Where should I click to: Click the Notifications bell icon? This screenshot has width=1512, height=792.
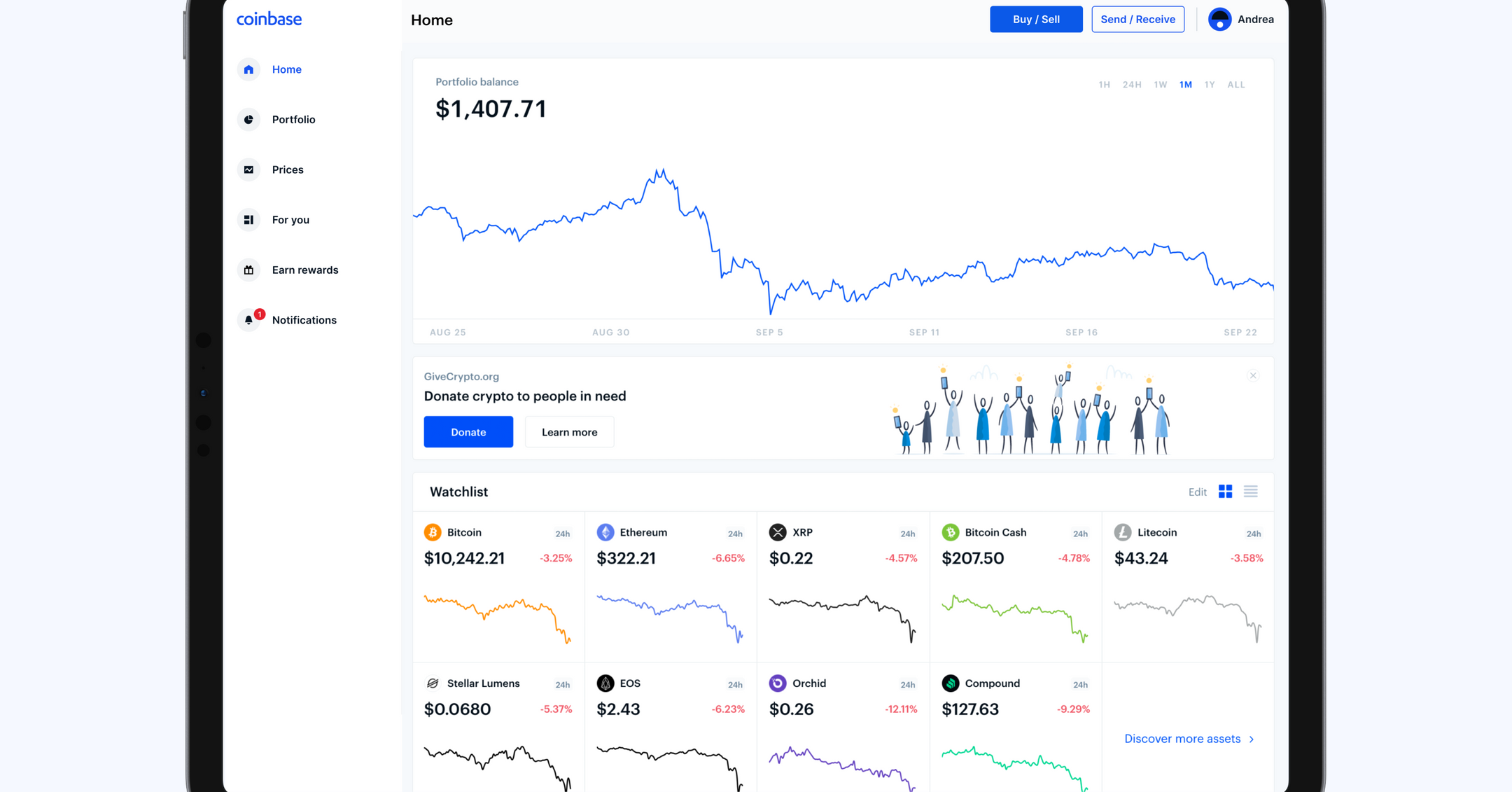(248, 319)
